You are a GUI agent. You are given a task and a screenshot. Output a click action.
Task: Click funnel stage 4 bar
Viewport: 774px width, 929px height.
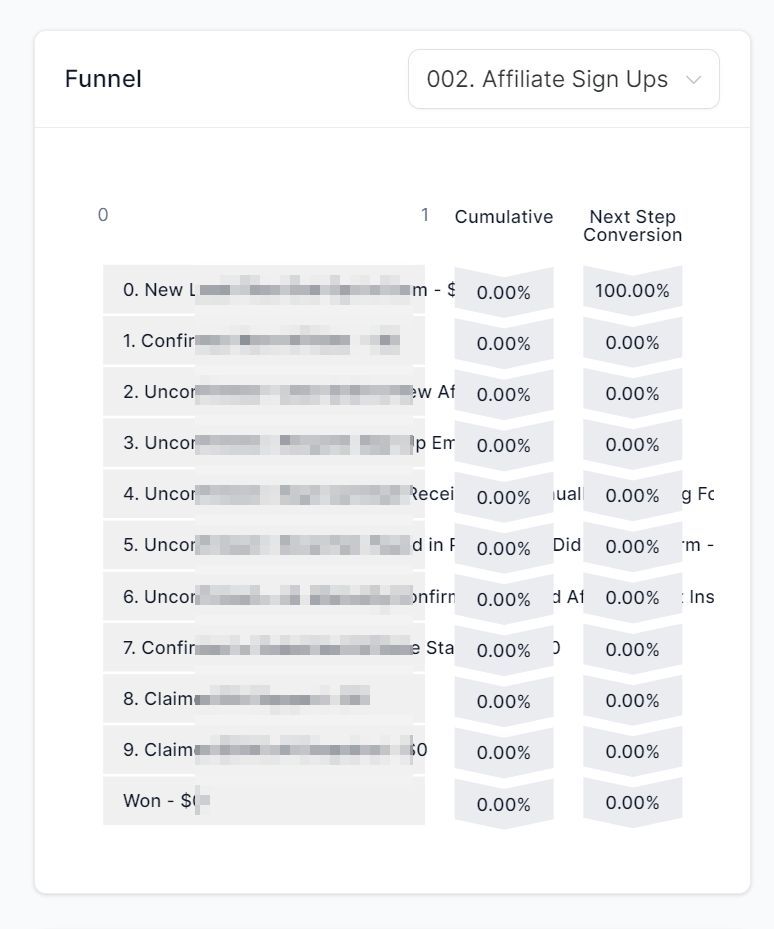263,494
